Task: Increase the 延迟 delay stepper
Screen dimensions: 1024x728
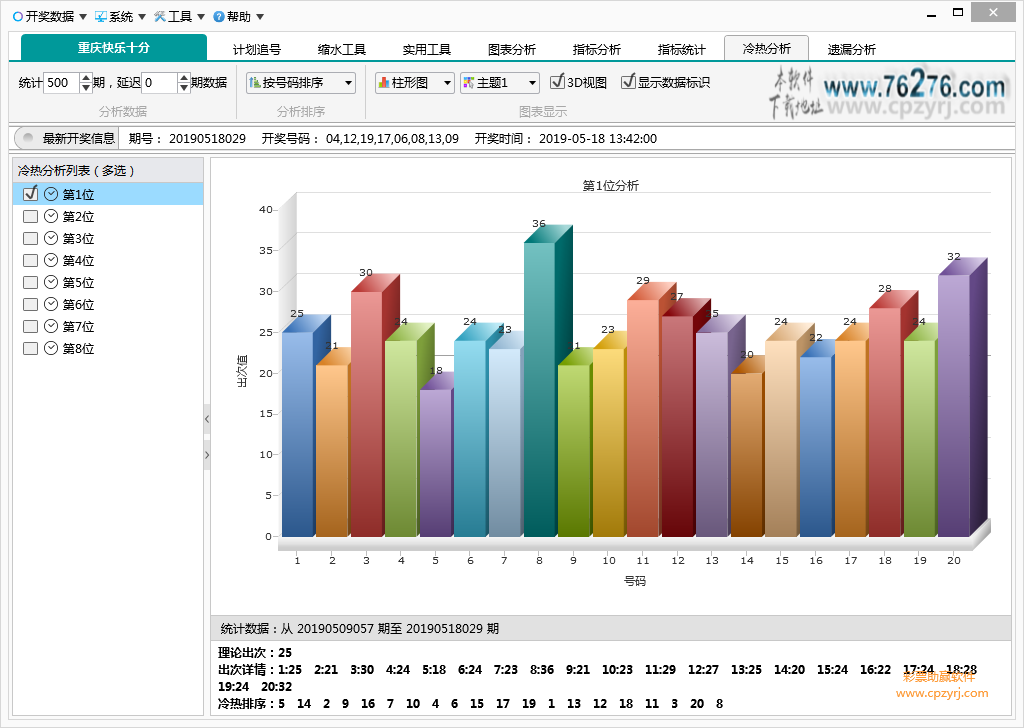Action: [x=184, y=78]
